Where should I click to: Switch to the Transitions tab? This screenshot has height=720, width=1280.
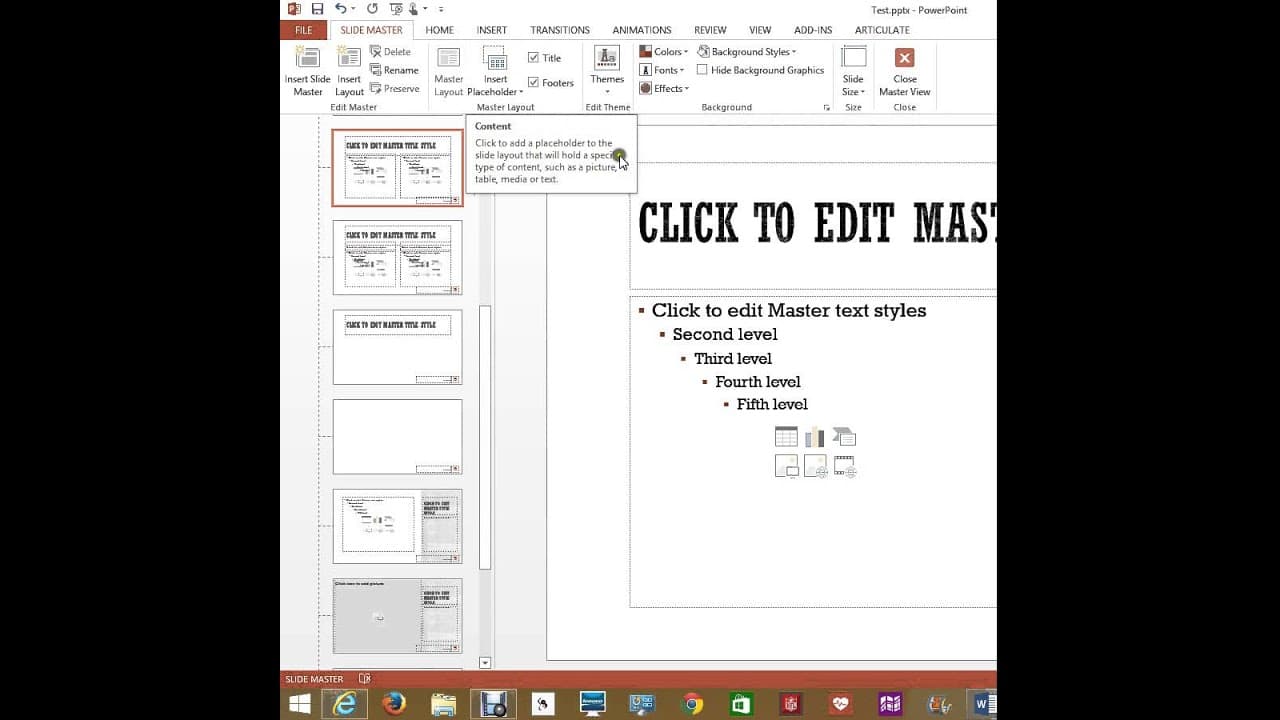(x=560, y=30)
